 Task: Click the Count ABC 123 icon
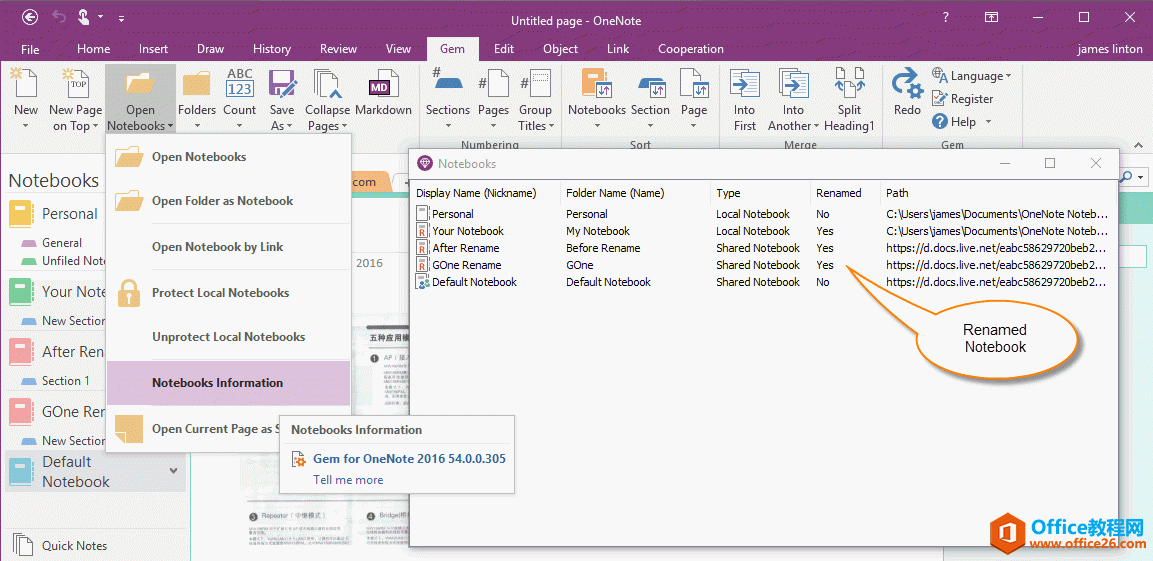(240, 82)
